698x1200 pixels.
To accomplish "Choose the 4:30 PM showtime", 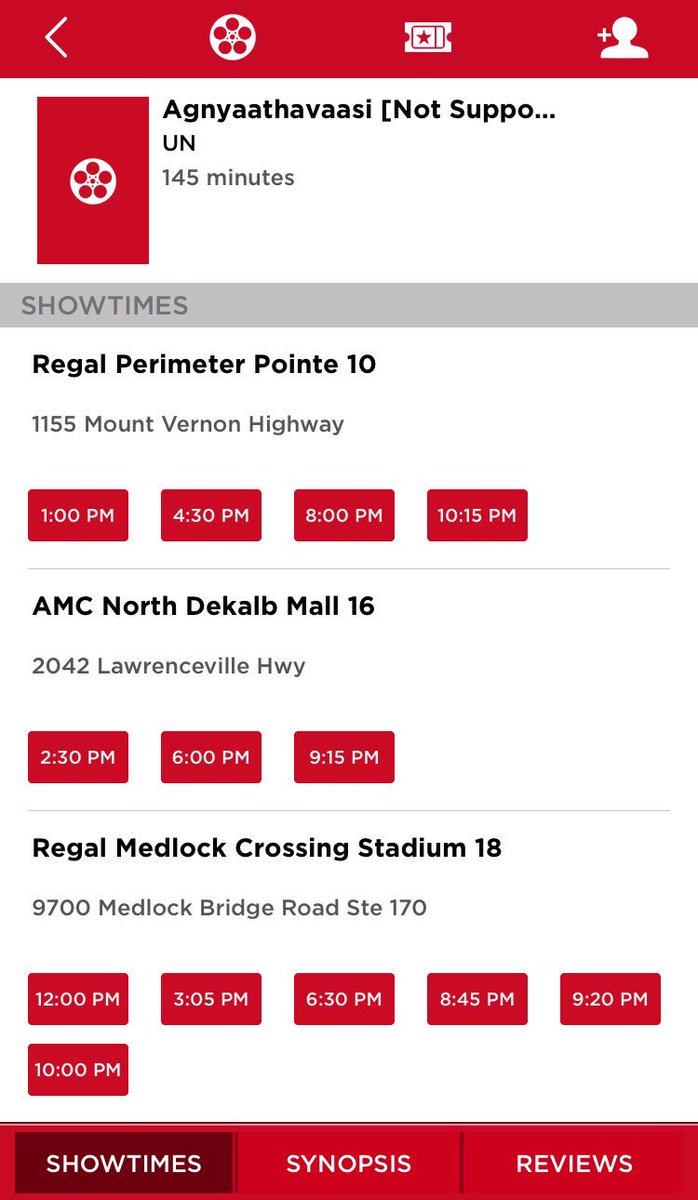I will coord(211,516).
